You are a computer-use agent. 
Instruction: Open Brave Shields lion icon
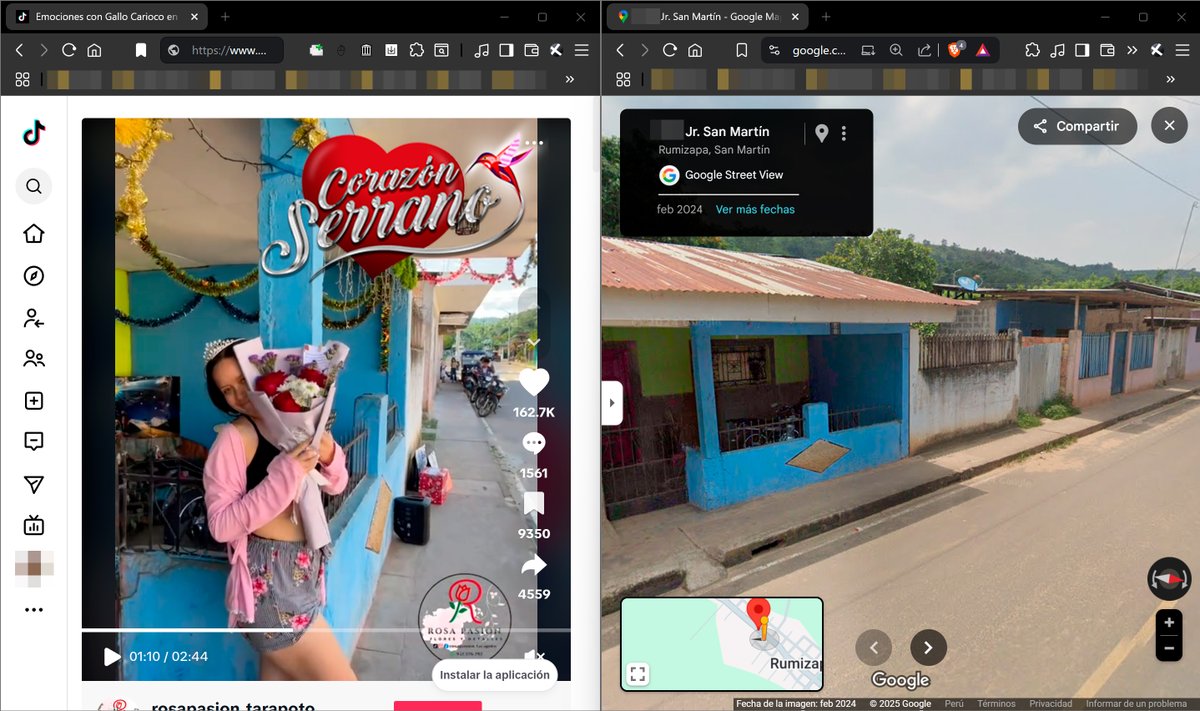(956, 50)
